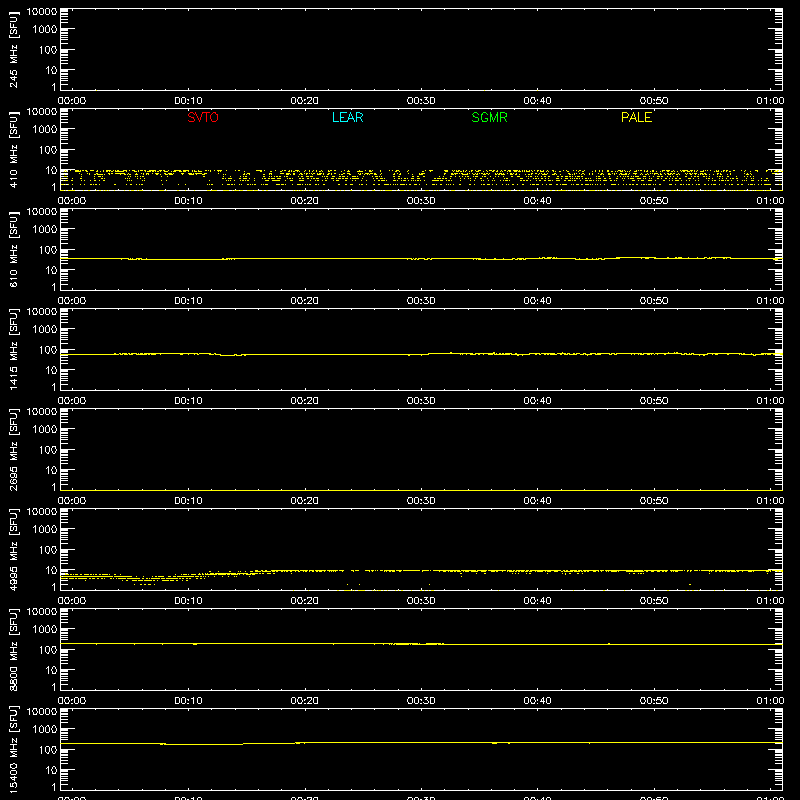This screenshot has width=800, height=800.
Task: Click the 01:00 tick under the 245 MHz plot
Action: (x=770, y=101)
